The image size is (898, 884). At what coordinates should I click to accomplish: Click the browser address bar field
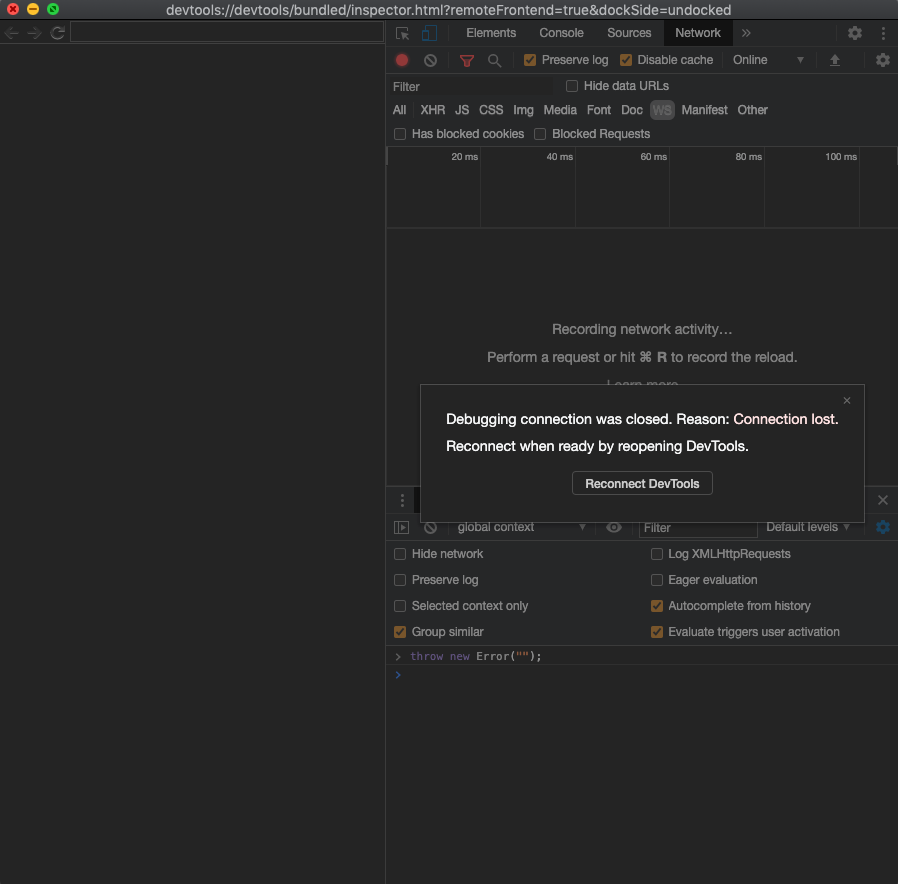coord(227,33)
